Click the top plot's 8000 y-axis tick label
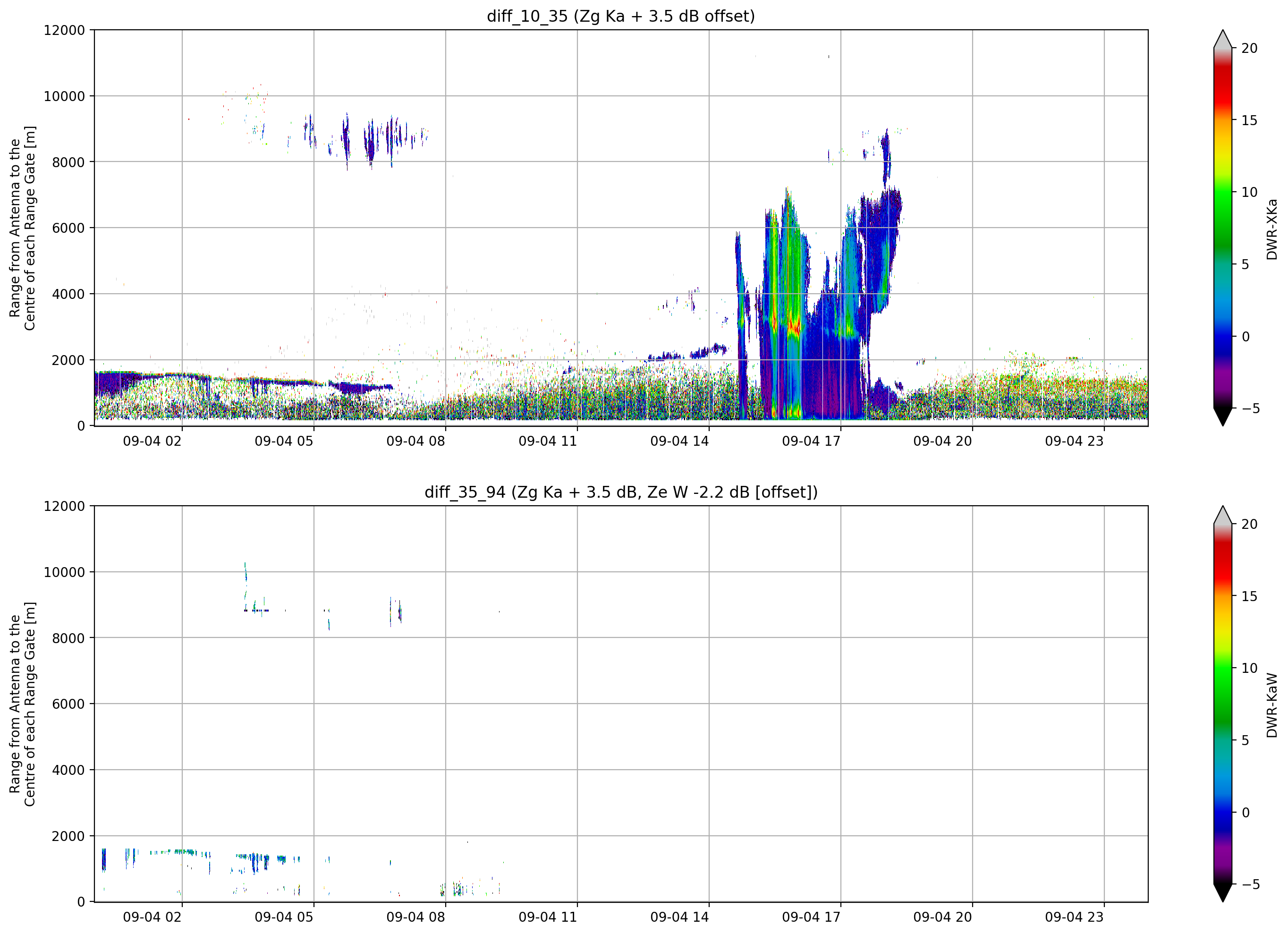 (x=68, y=162)
